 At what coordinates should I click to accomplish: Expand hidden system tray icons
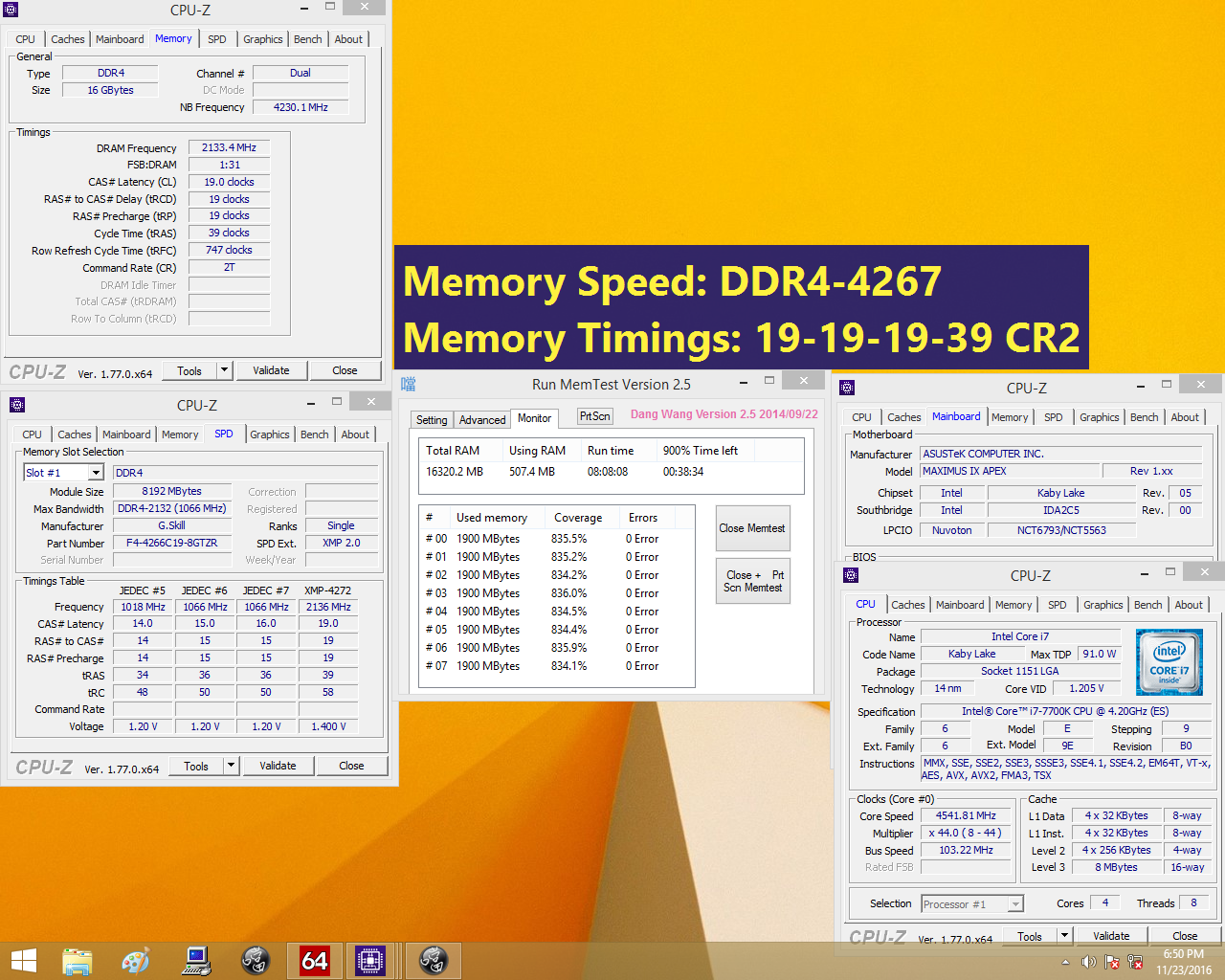(1064, 961)
